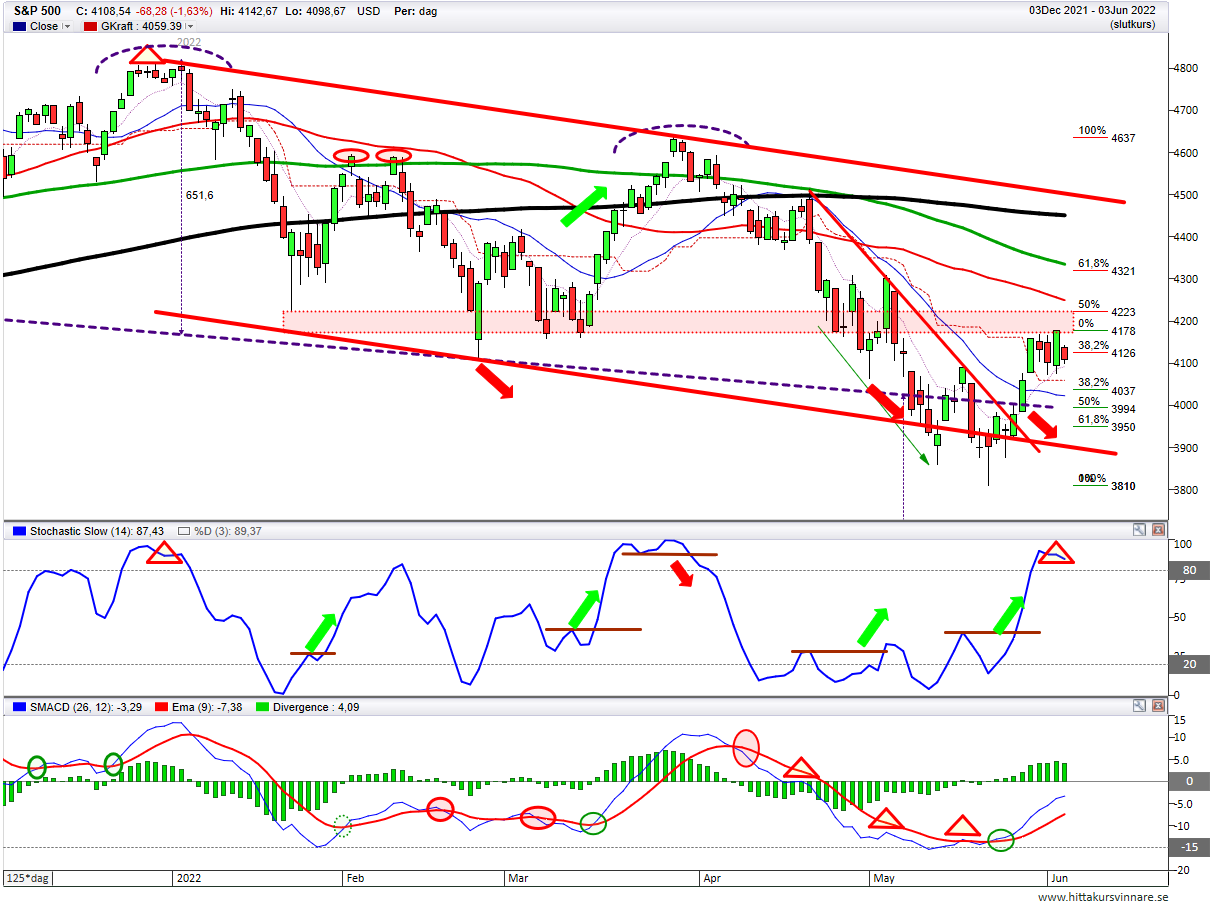Click the C: 4108,54 closing value
The width and height of the screenshot is (1213, 902).
[x=104, y=11]
